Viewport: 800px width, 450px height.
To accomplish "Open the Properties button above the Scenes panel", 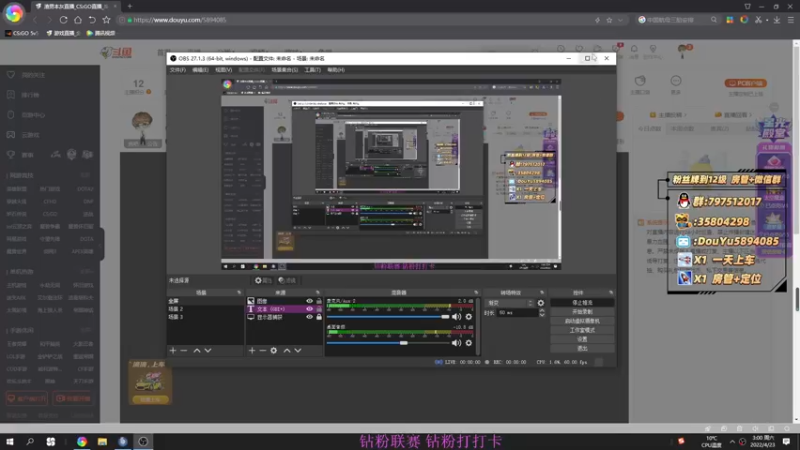I will coord(263,281).
